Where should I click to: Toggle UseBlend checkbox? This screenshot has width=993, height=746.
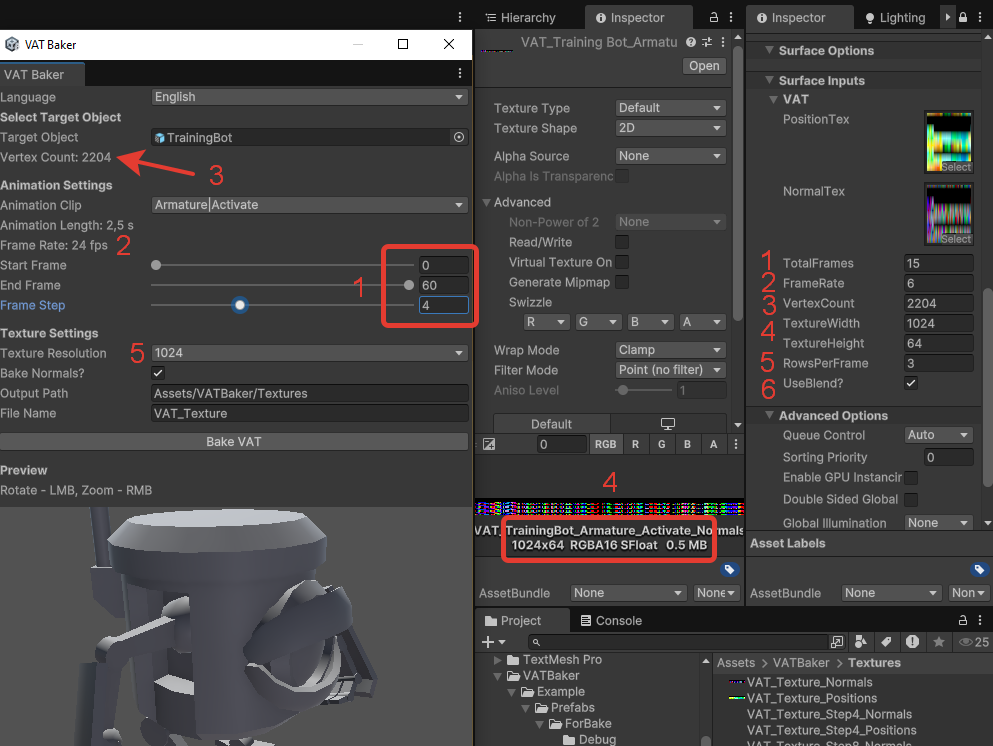tap(911, 383)
